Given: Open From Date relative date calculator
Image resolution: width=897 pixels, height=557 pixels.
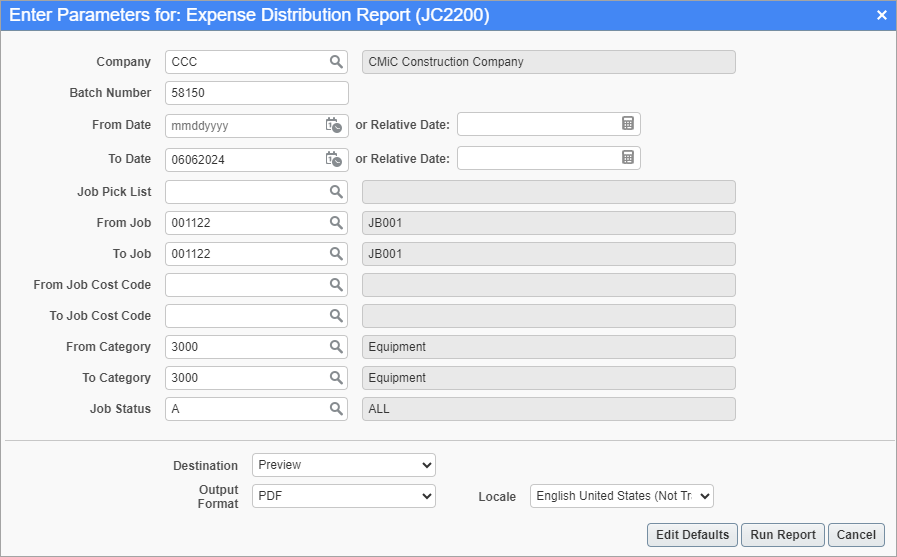Looking at the screenshot, I should [x=628, y=124].
